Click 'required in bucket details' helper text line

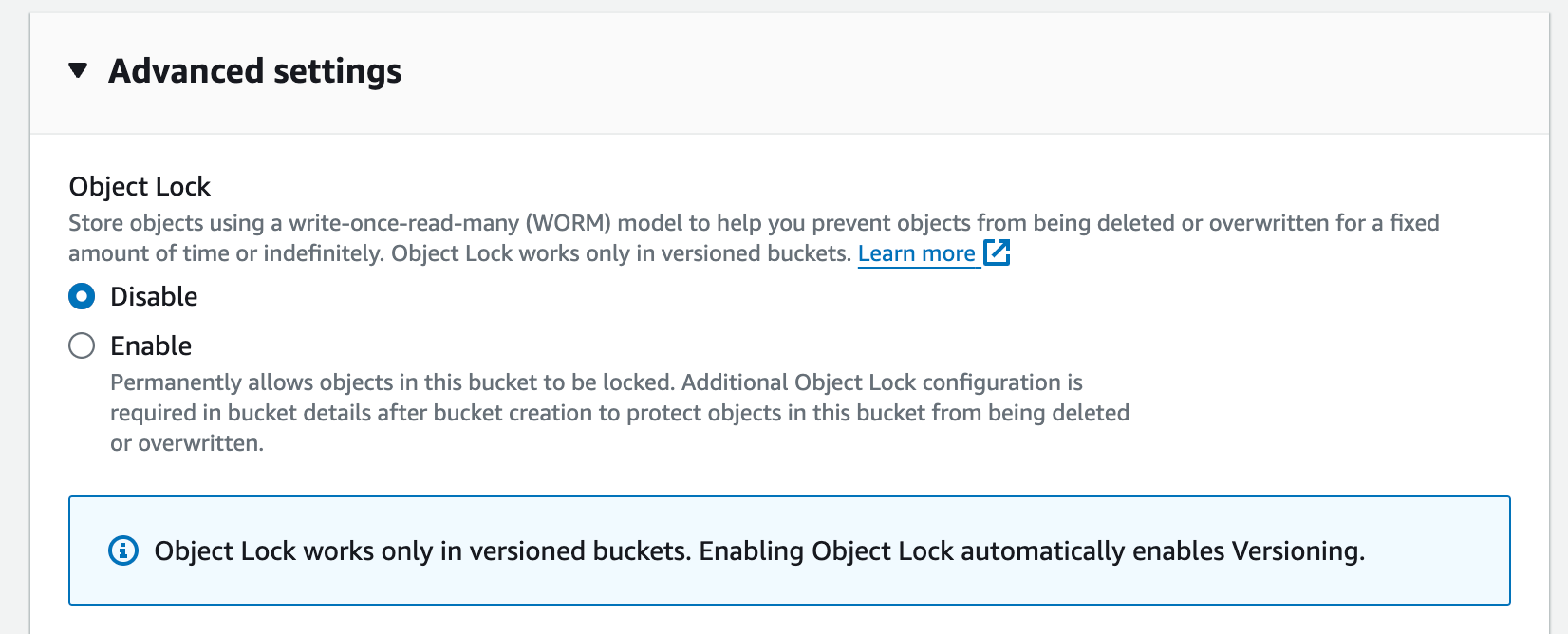click(619, 413)
